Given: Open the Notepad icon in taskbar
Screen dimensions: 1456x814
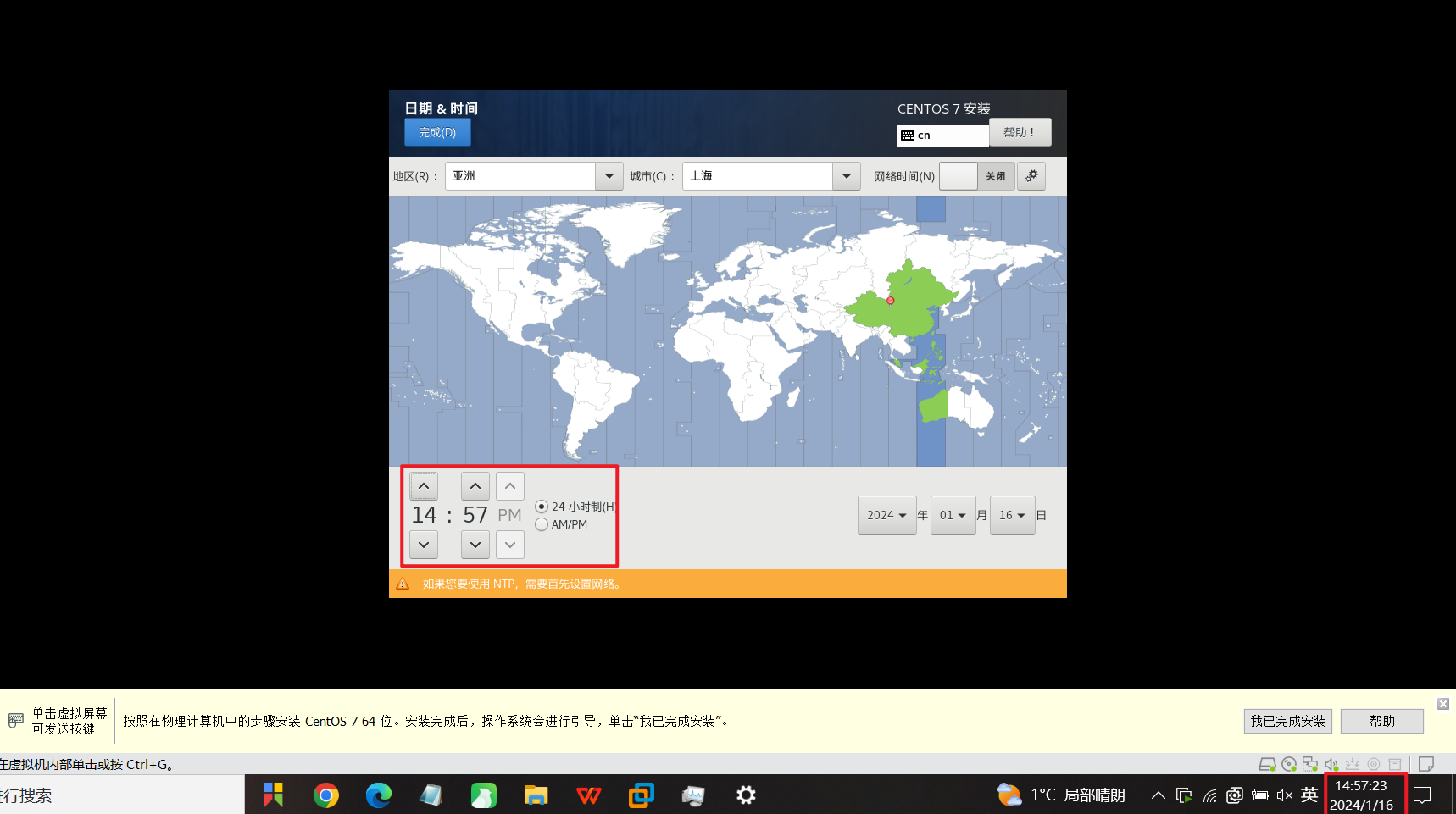Looking at the screenshot, I should pos(431,795).
